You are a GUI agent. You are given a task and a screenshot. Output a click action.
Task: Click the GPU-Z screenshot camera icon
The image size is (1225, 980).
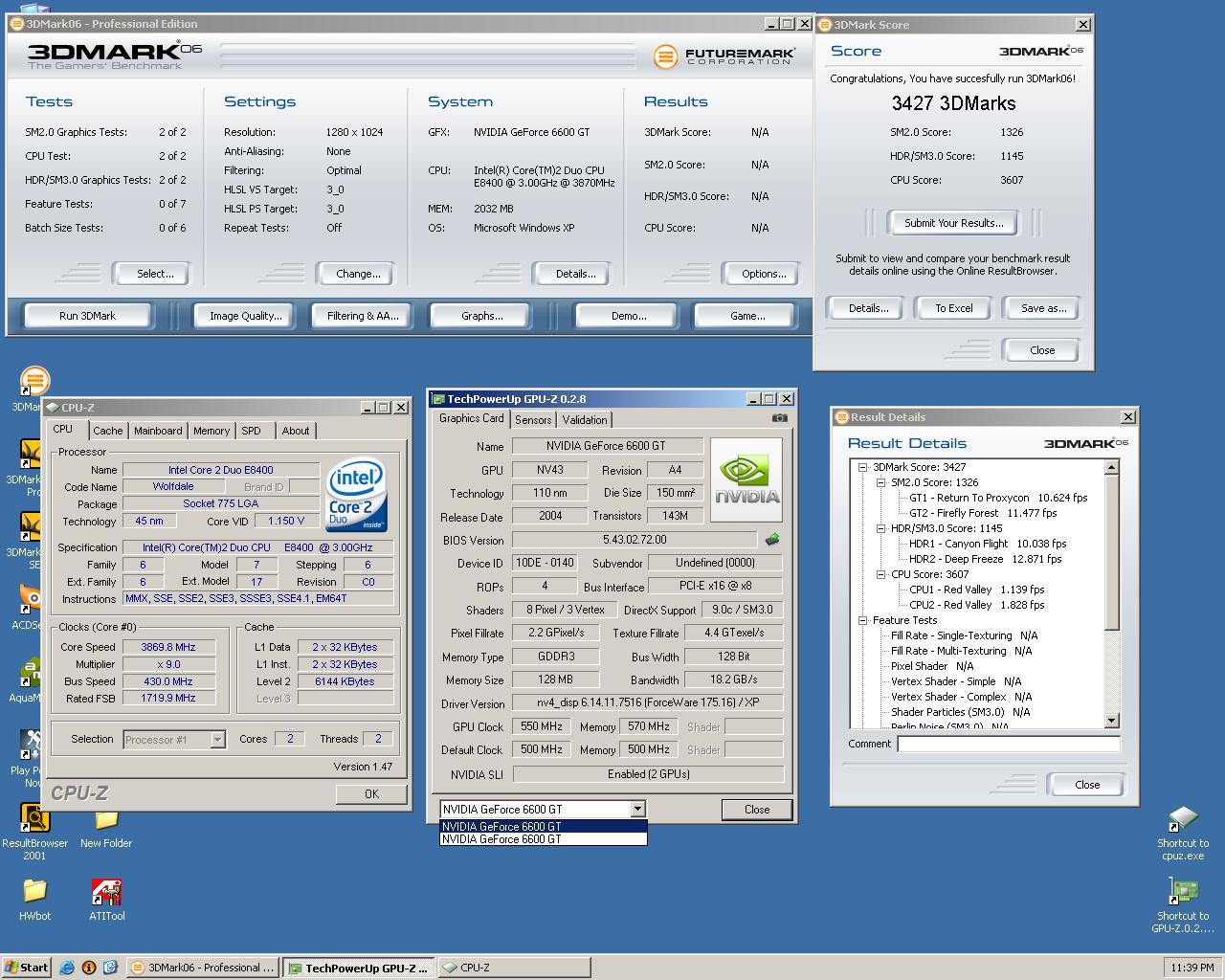pyautogui.click(x=780, y=418)
